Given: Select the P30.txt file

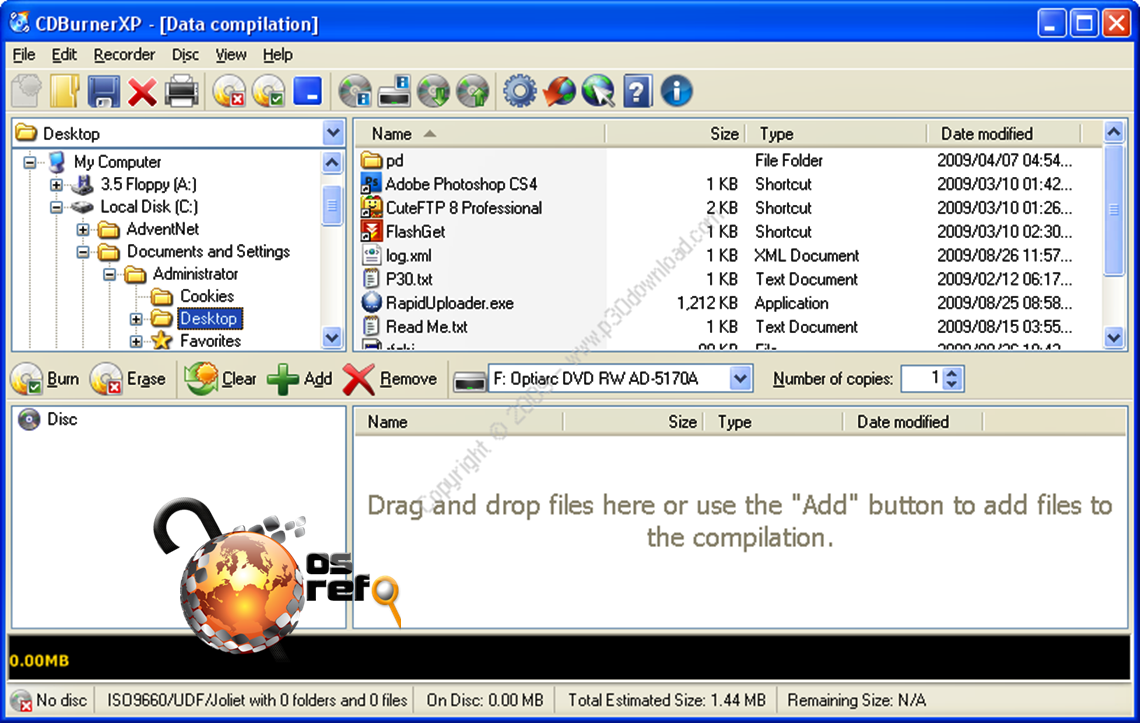Looking at the screenshot, I should [398, 279].
